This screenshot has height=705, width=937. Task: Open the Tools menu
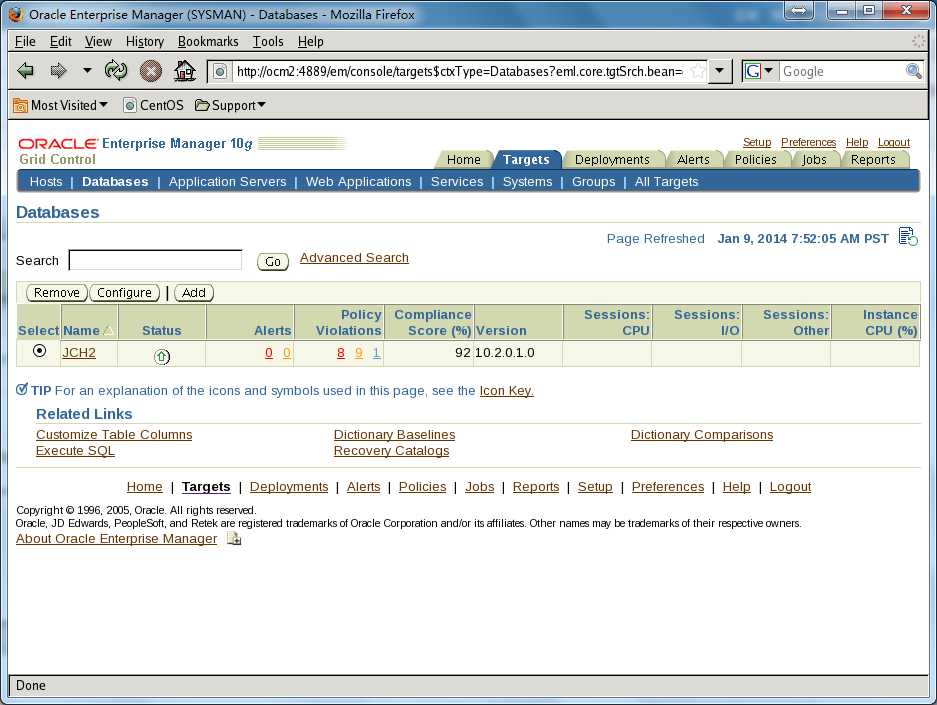pos(268,41)
